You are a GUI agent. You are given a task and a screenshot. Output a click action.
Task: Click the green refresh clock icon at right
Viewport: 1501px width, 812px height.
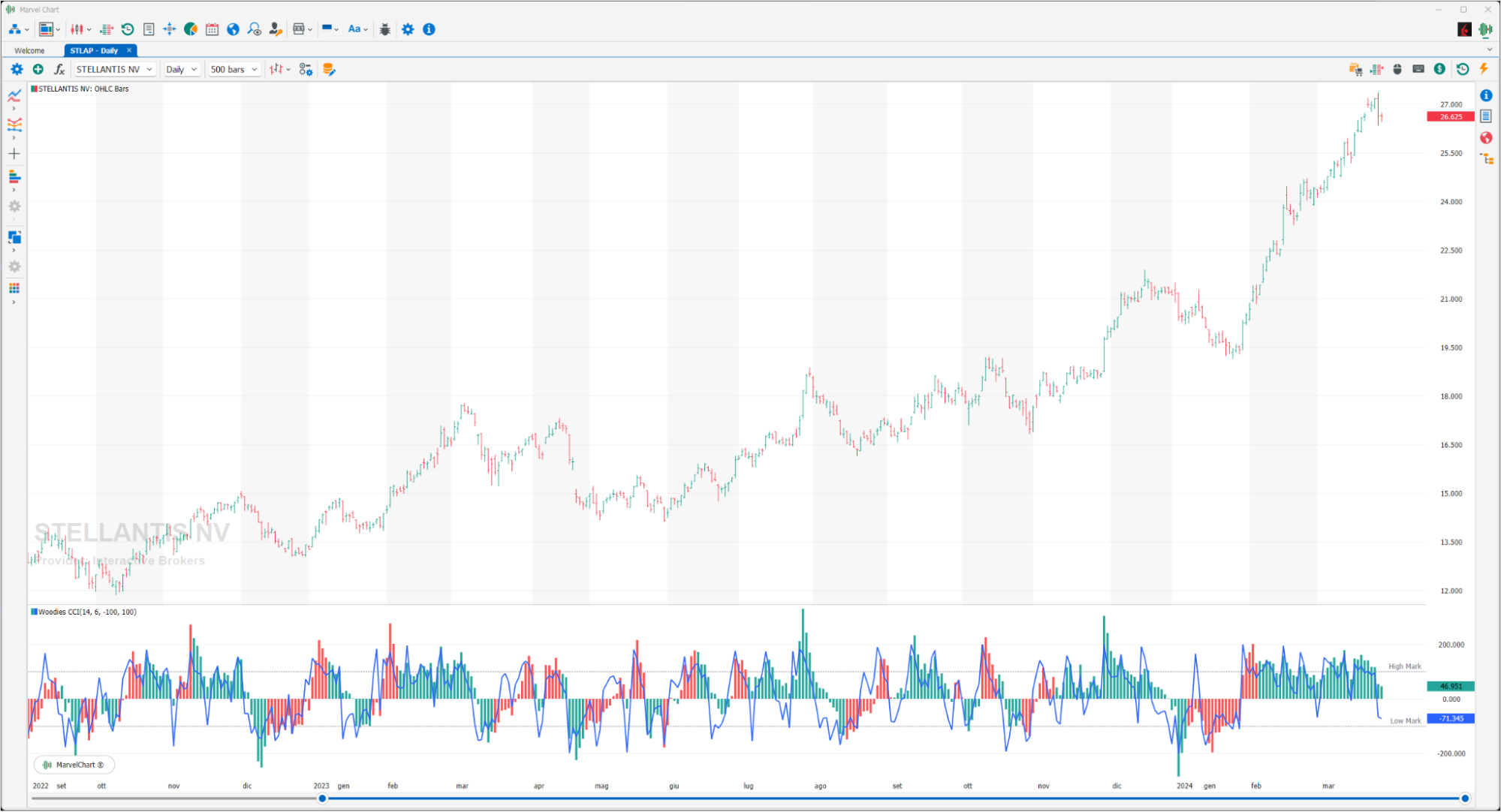pos(1463,69)
